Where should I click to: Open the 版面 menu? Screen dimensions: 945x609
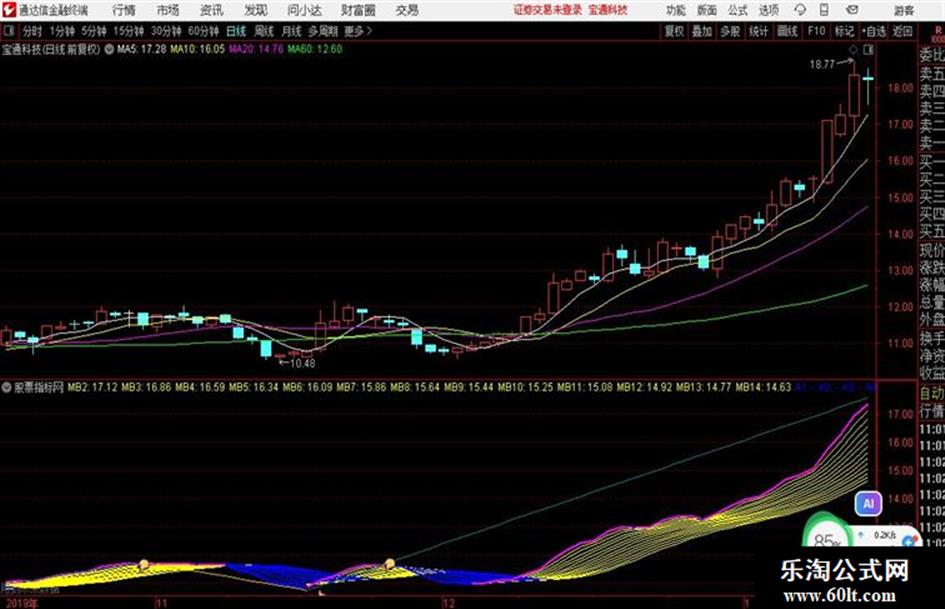pos(706,10)
